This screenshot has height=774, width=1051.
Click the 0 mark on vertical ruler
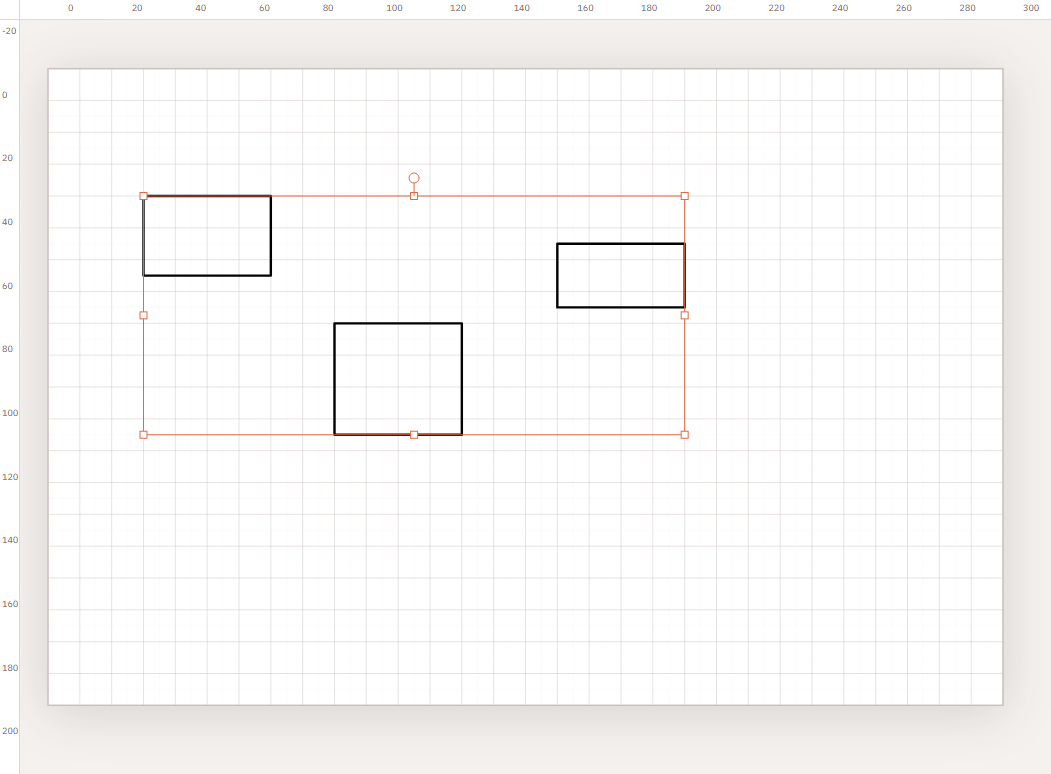pos(5,95)
